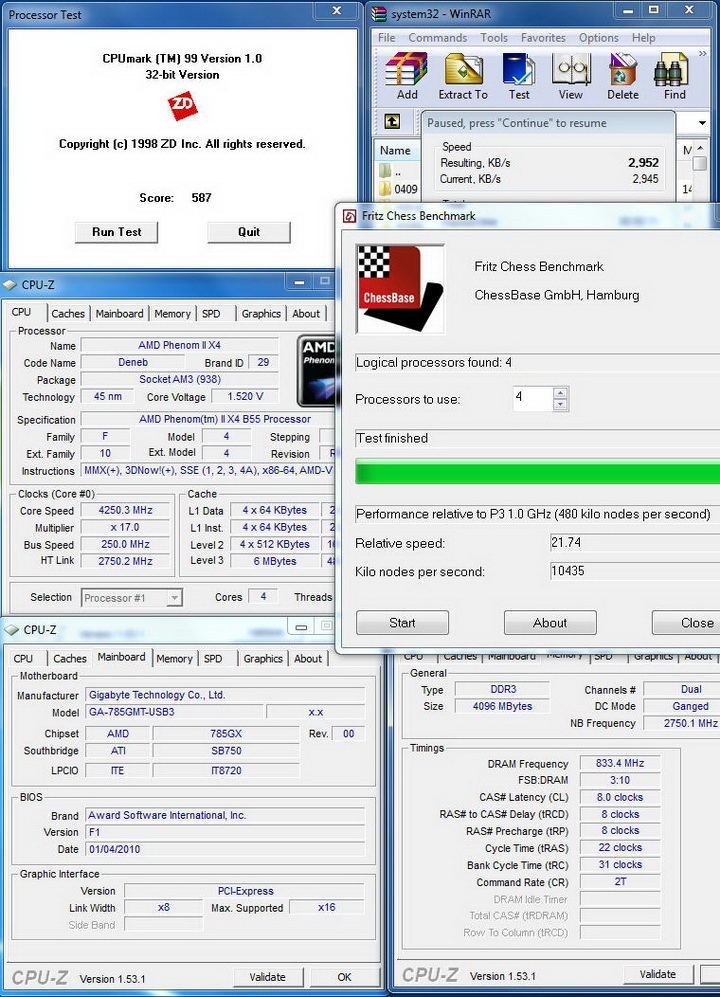Click the WinRAR file list scrollbar up arrow
720x997 pixels.
coord(700,148)
